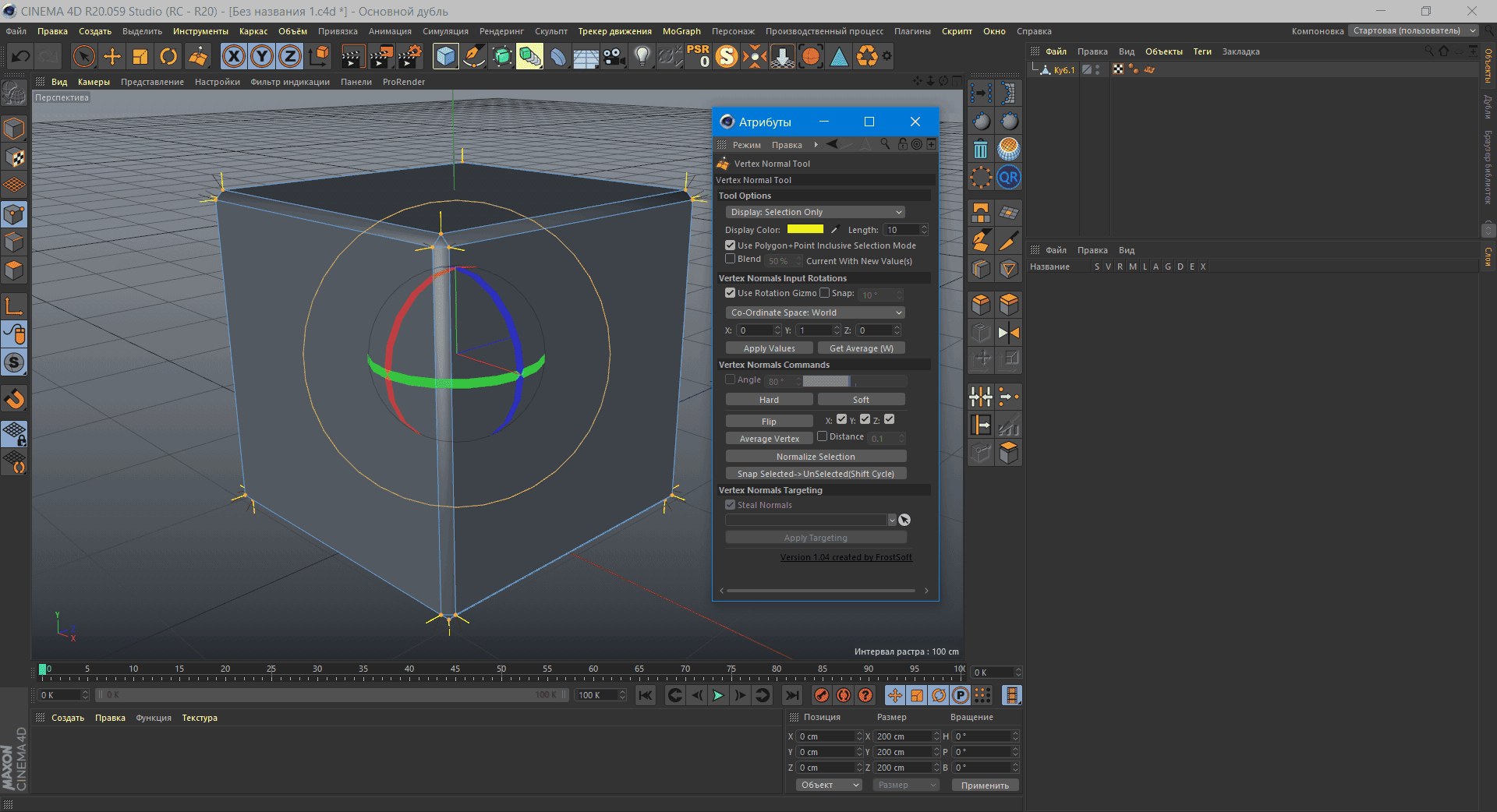Click the Enable Snap magnet icon
The width and height of the screenshot is (1497, 812).
14,399
